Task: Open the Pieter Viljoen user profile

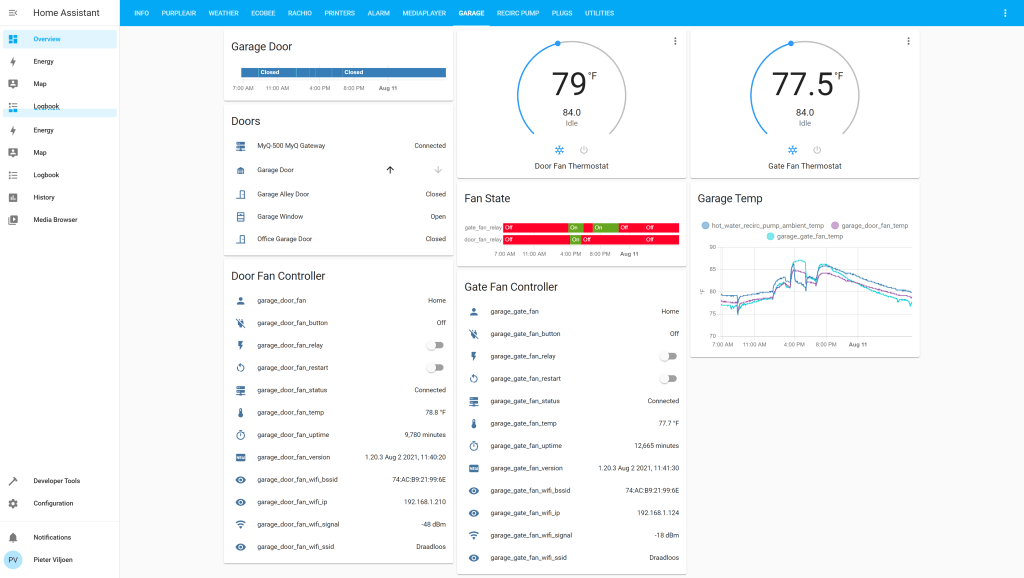Action: tap(52, 560)
